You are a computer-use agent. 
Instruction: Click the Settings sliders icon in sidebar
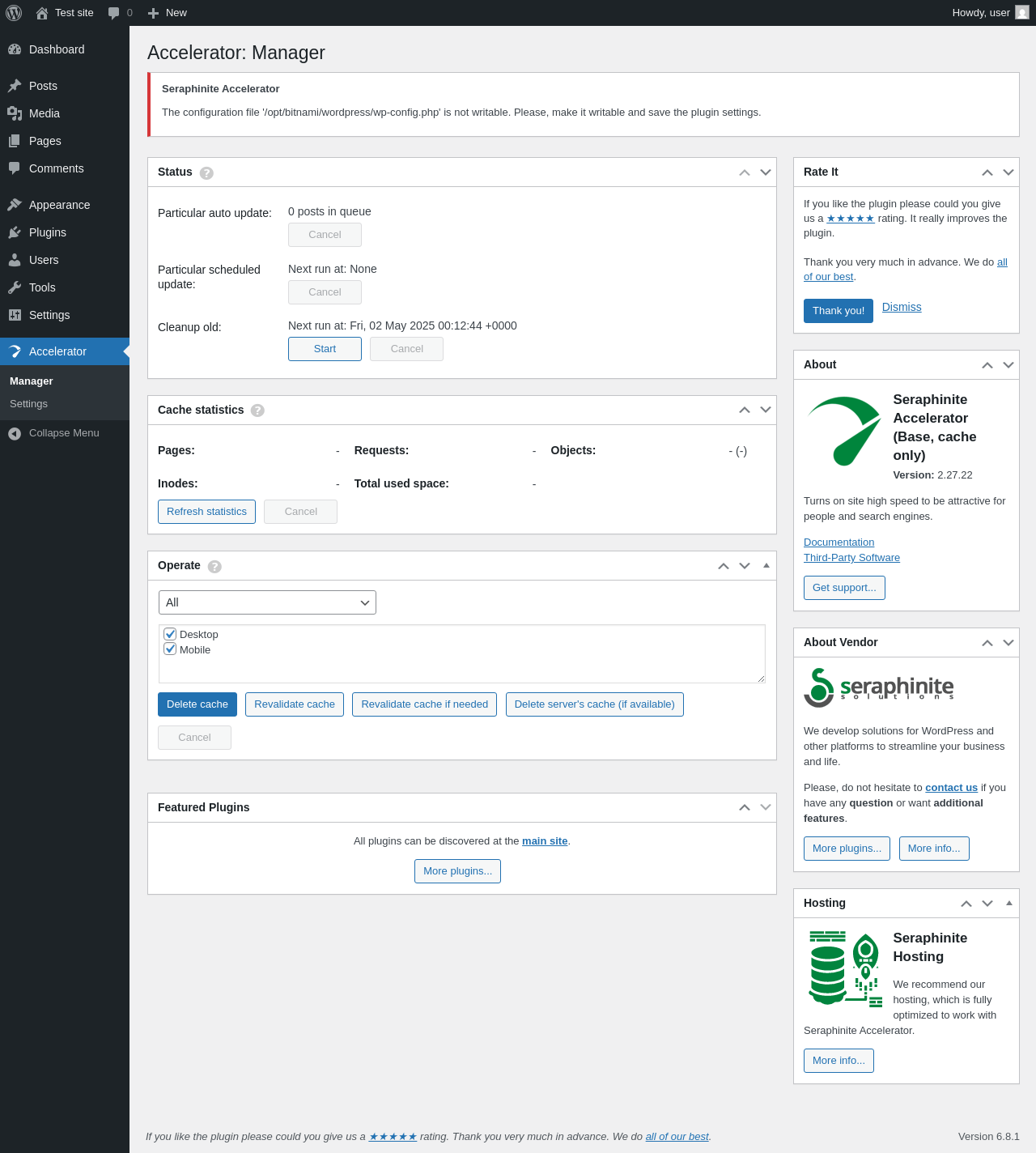click(15, 315)
